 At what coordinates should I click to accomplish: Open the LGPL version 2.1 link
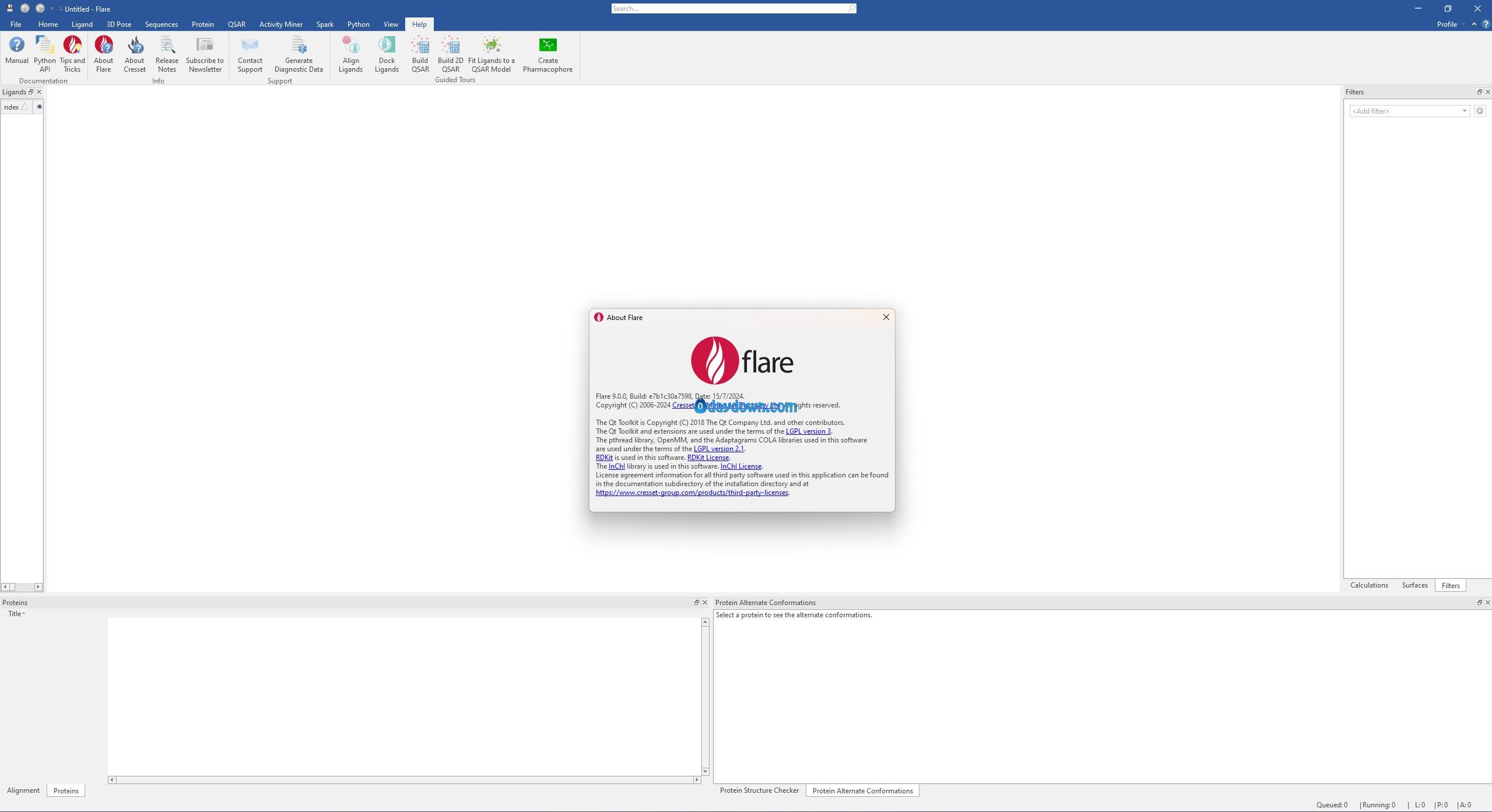point(718,449)
